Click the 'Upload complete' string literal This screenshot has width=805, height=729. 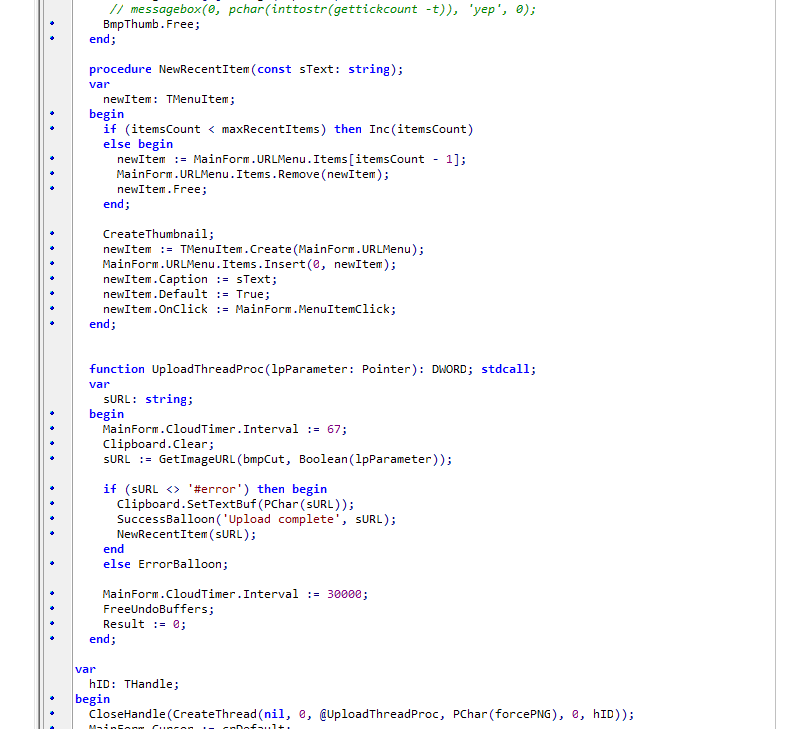pyautogui.click(x=281, y=519)
